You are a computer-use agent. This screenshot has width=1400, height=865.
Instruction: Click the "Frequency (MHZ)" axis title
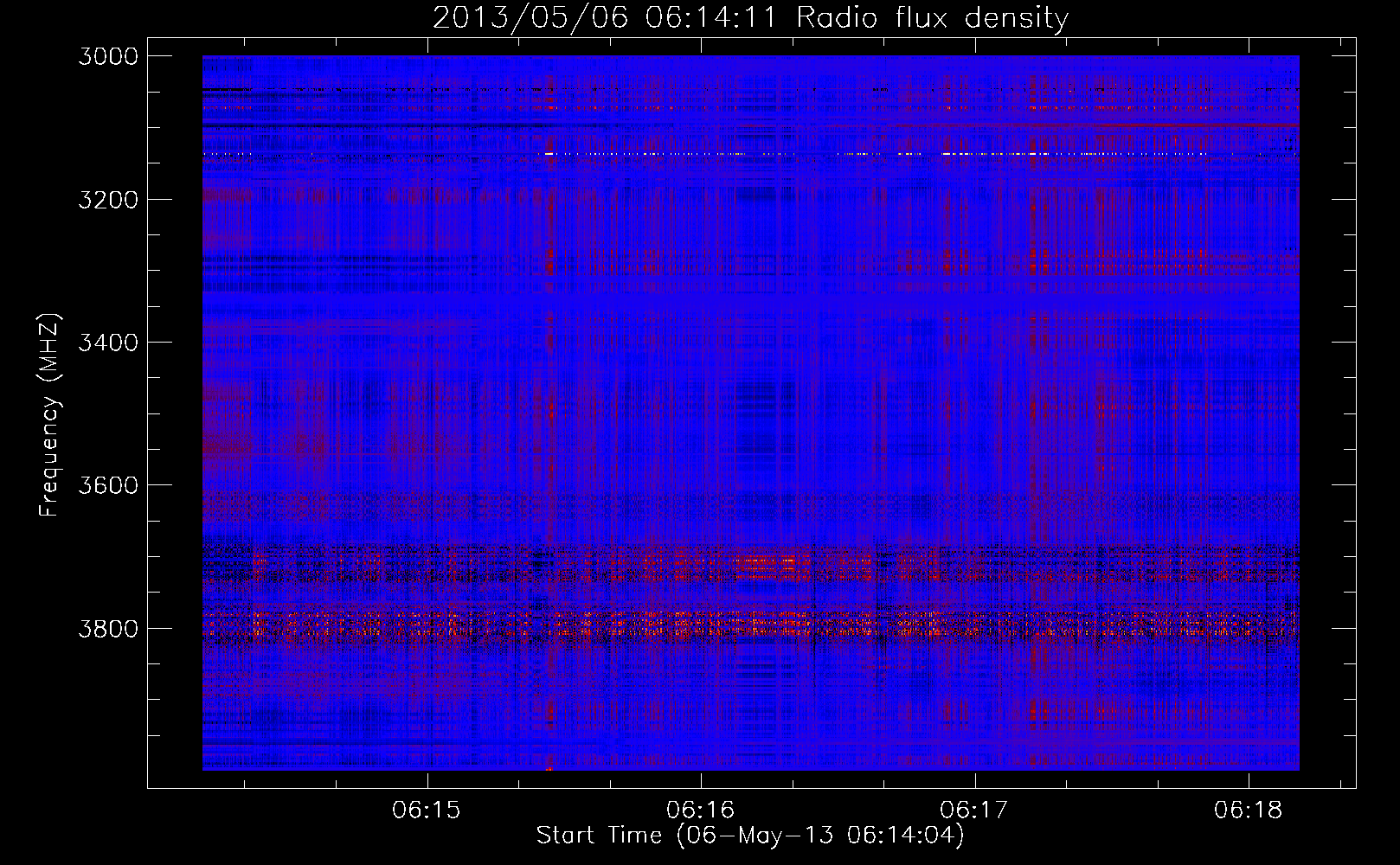coord(50,415)
